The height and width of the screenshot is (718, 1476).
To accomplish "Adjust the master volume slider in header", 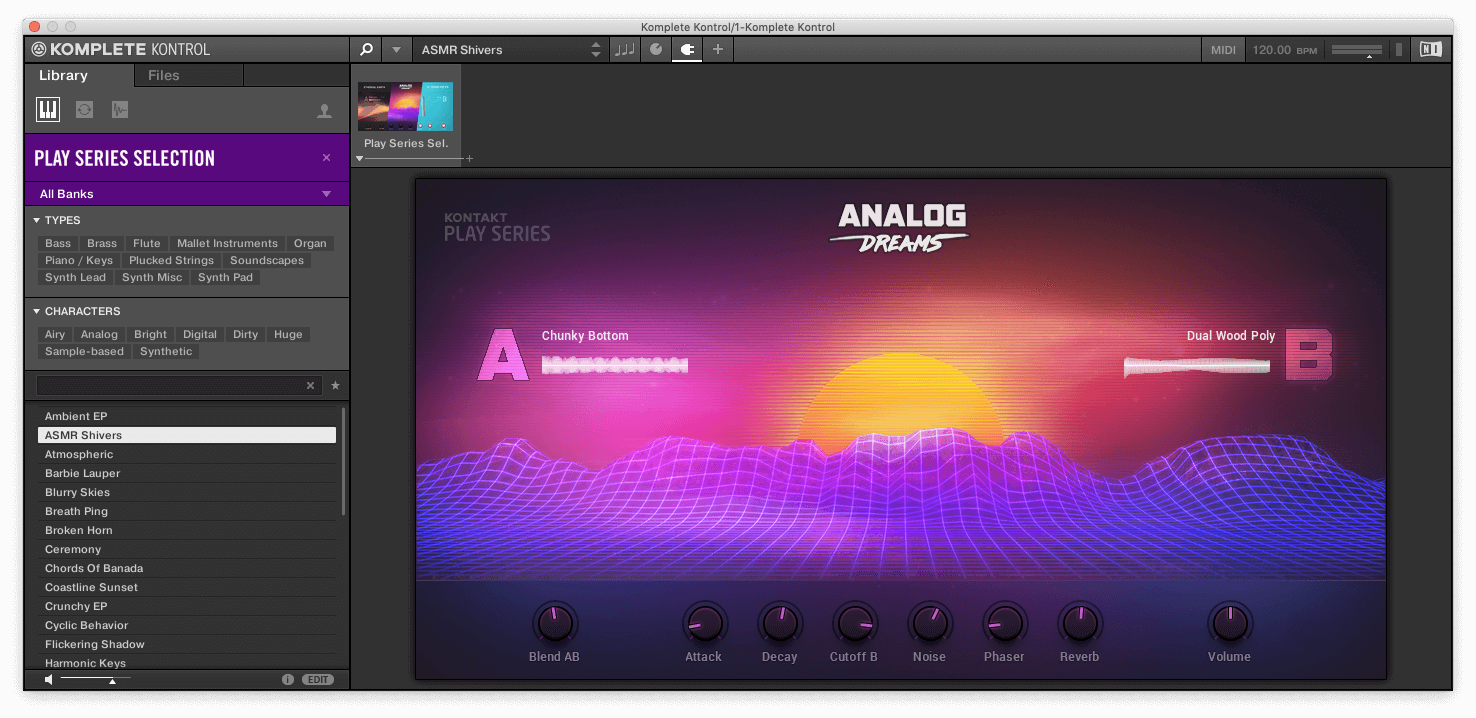I will [1357, 50].
